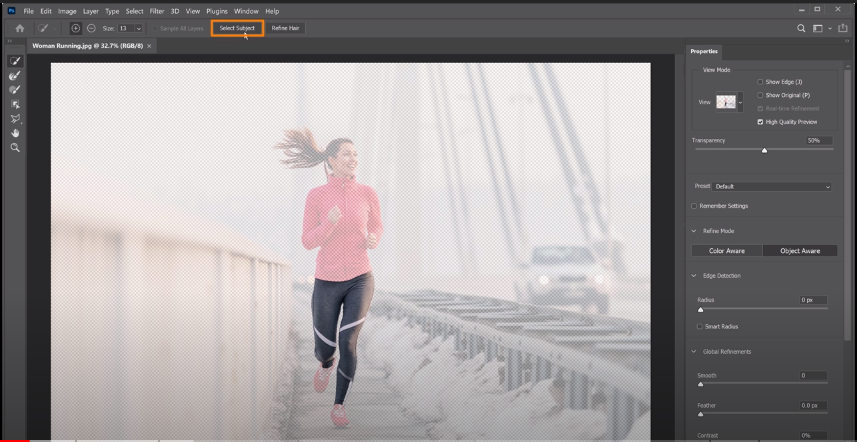Choose the Lasso tool in left toolbar
The image size is (857, 442).
(x=15, y=118)
